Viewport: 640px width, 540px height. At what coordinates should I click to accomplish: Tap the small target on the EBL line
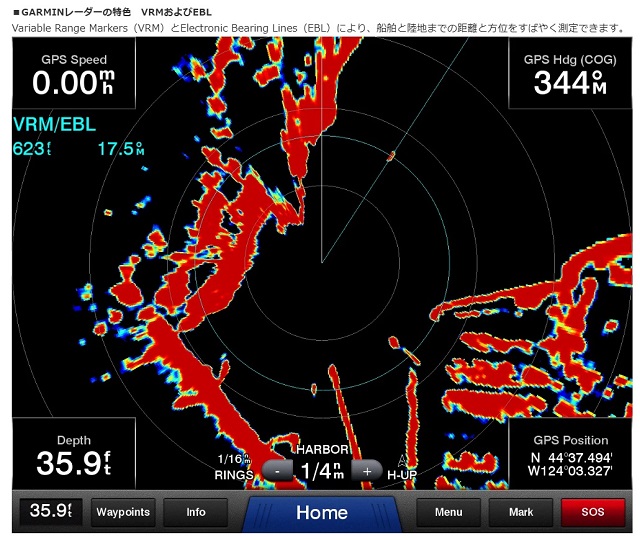click(392, 155)
